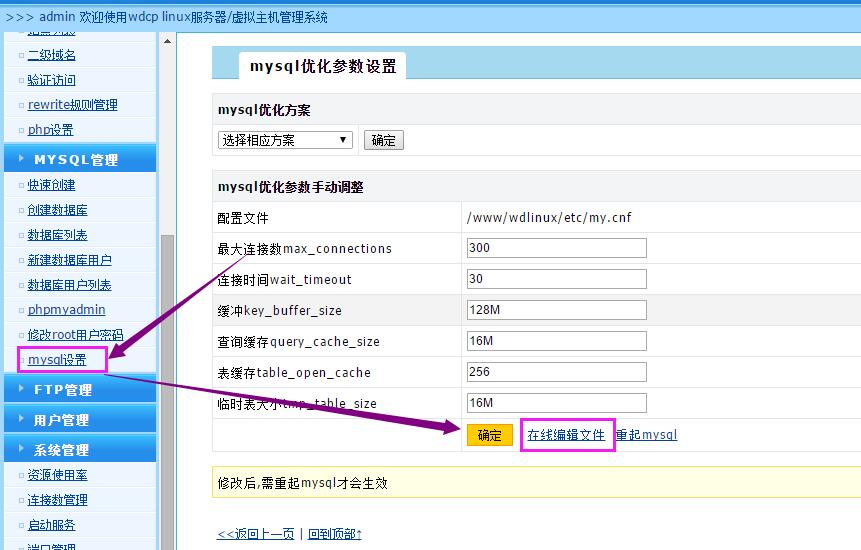The image size is (861, 550).
Task: Open the 新建数据库用户 link
Action: tap(70, 260)
